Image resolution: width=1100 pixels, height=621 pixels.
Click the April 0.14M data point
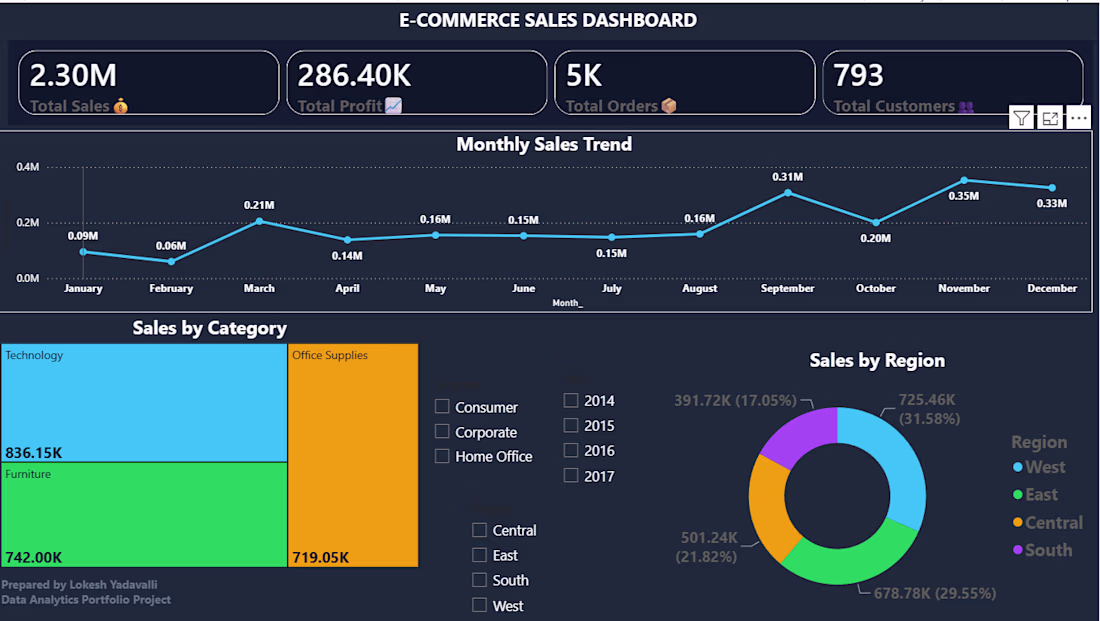point(347,240)
